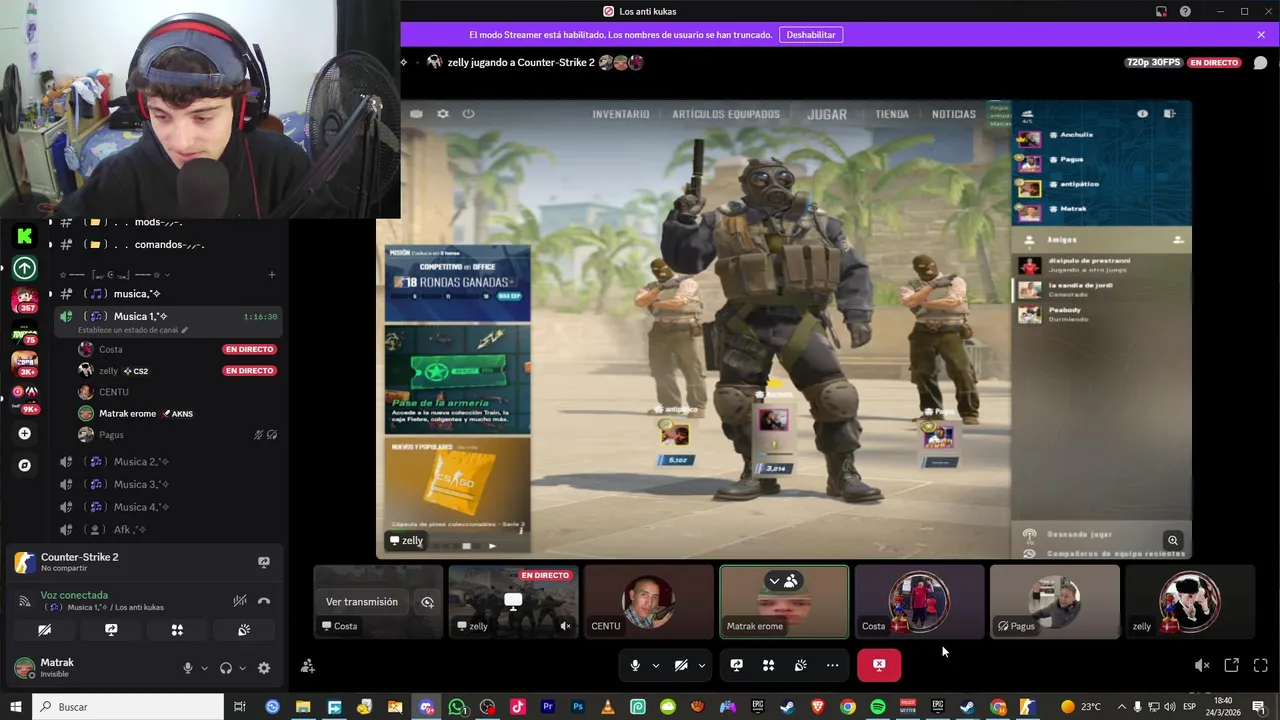Screen dimensions: 1280x720
Task: Join Musica 2 voice channel
Action: point(167,462)
